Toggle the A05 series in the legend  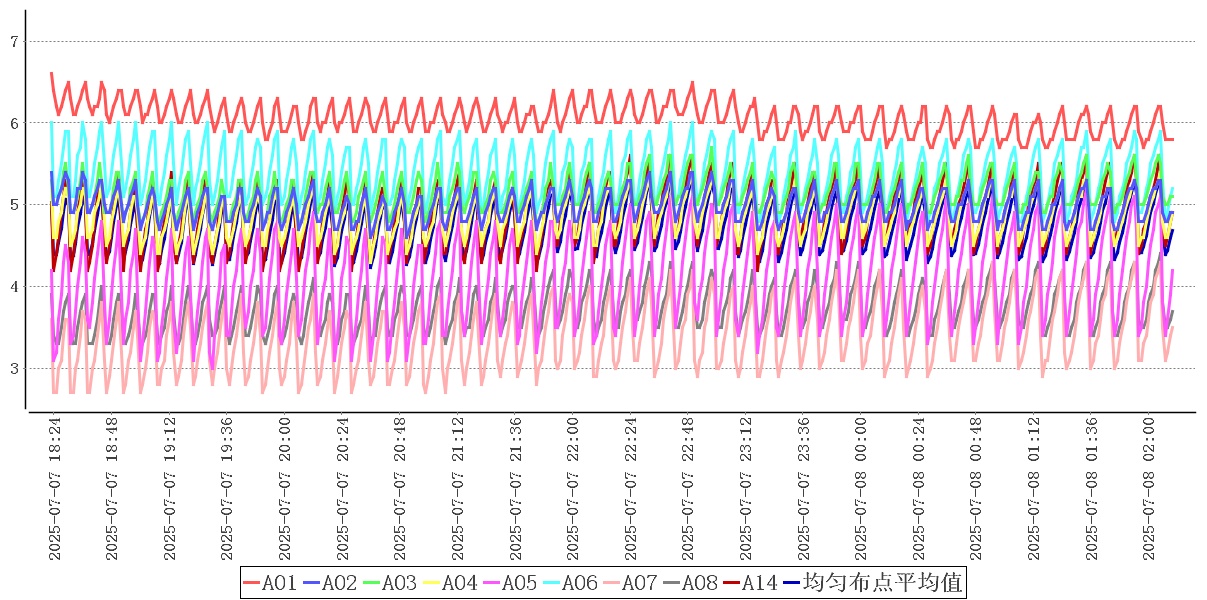(510, 583)
